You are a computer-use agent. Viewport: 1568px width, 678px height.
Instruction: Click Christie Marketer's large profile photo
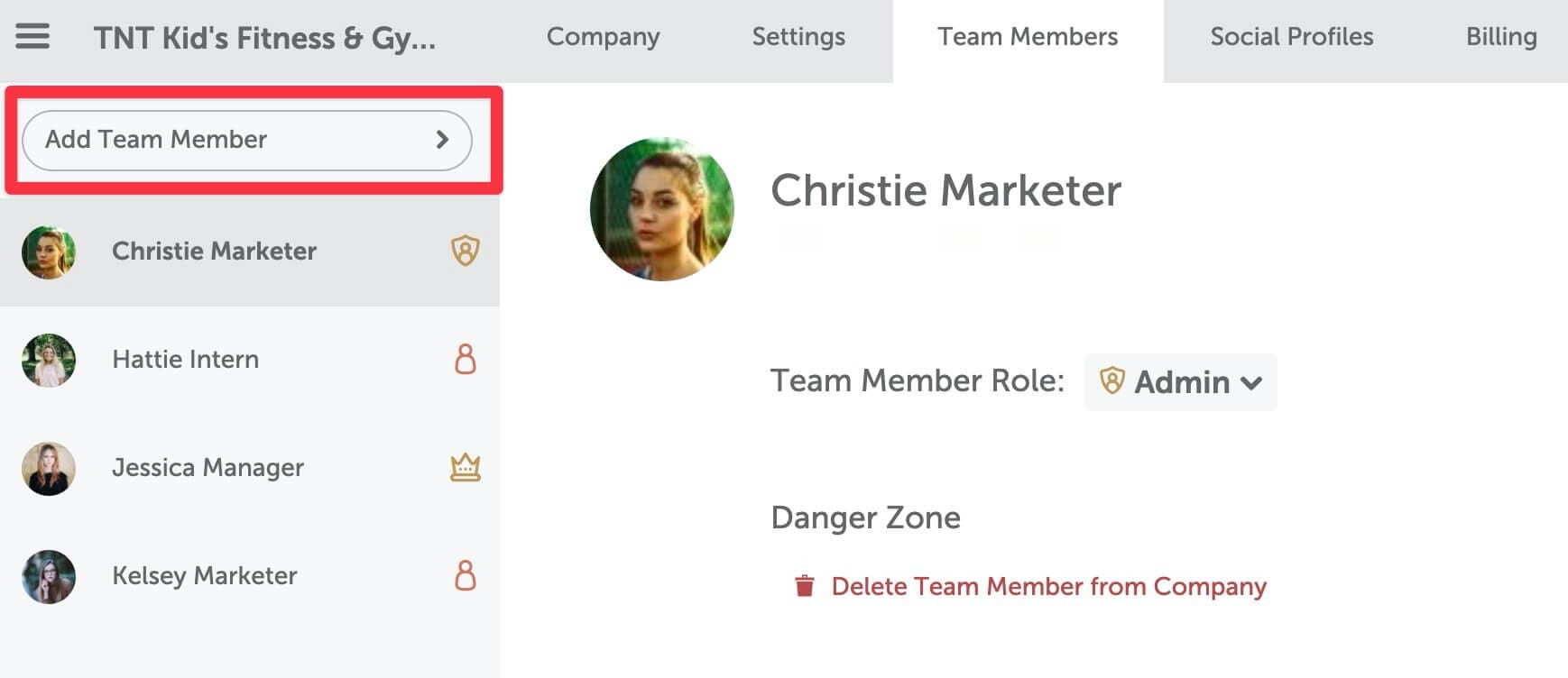tap(662, 209)
